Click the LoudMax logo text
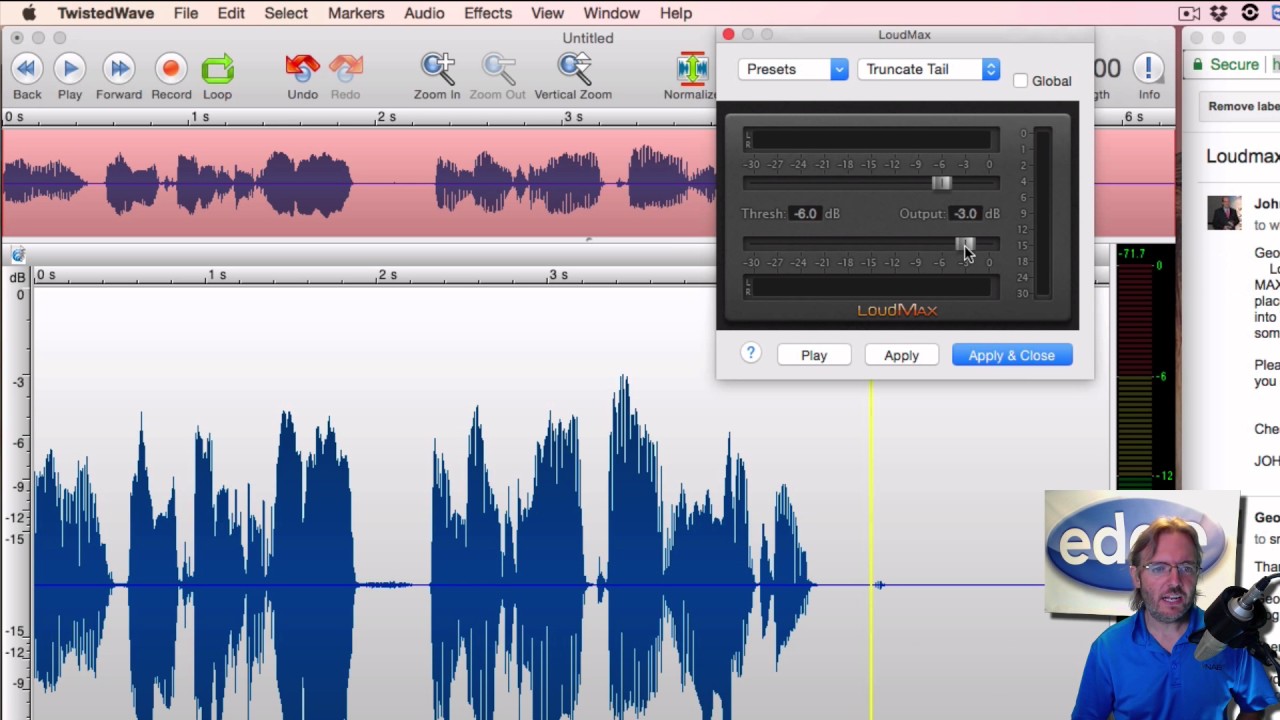The image size is (1280, 720). (897, 310)
